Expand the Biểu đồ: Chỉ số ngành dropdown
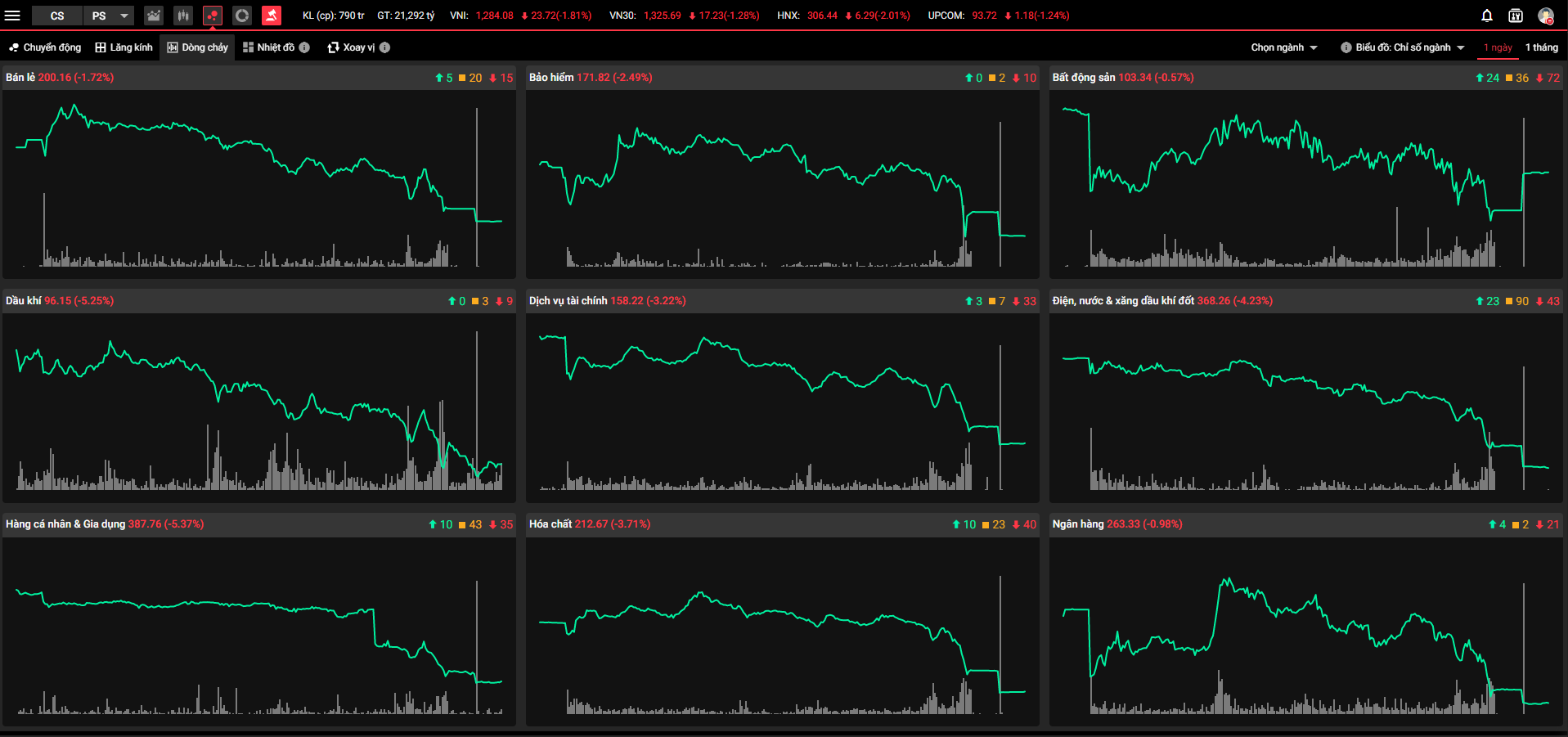Screen dimensions: 1568x737 [x=1402, y=47]
